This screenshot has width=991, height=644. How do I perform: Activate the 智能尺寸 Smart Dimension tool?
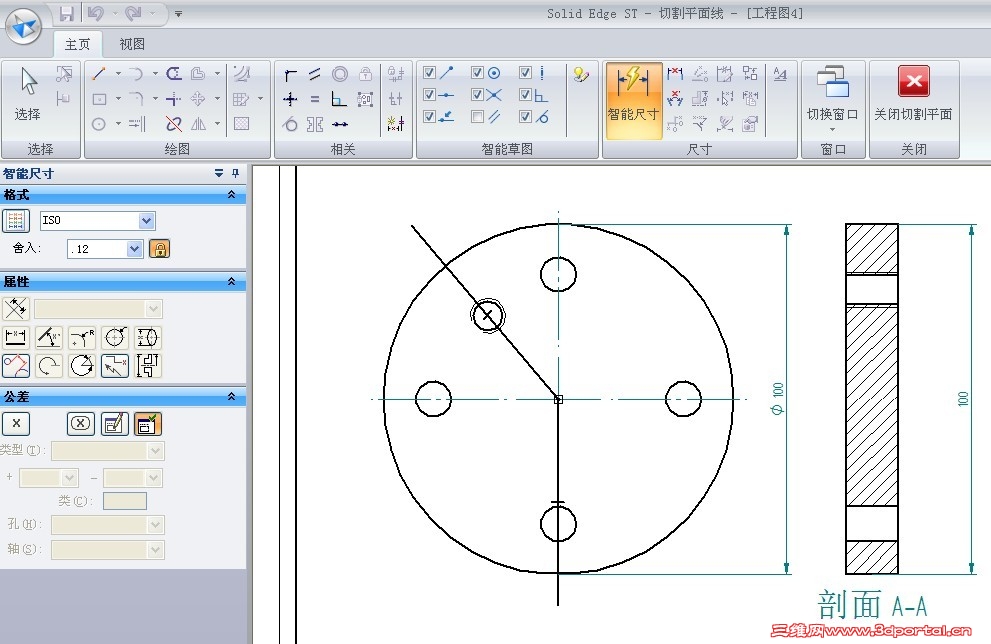pos(633,99)
